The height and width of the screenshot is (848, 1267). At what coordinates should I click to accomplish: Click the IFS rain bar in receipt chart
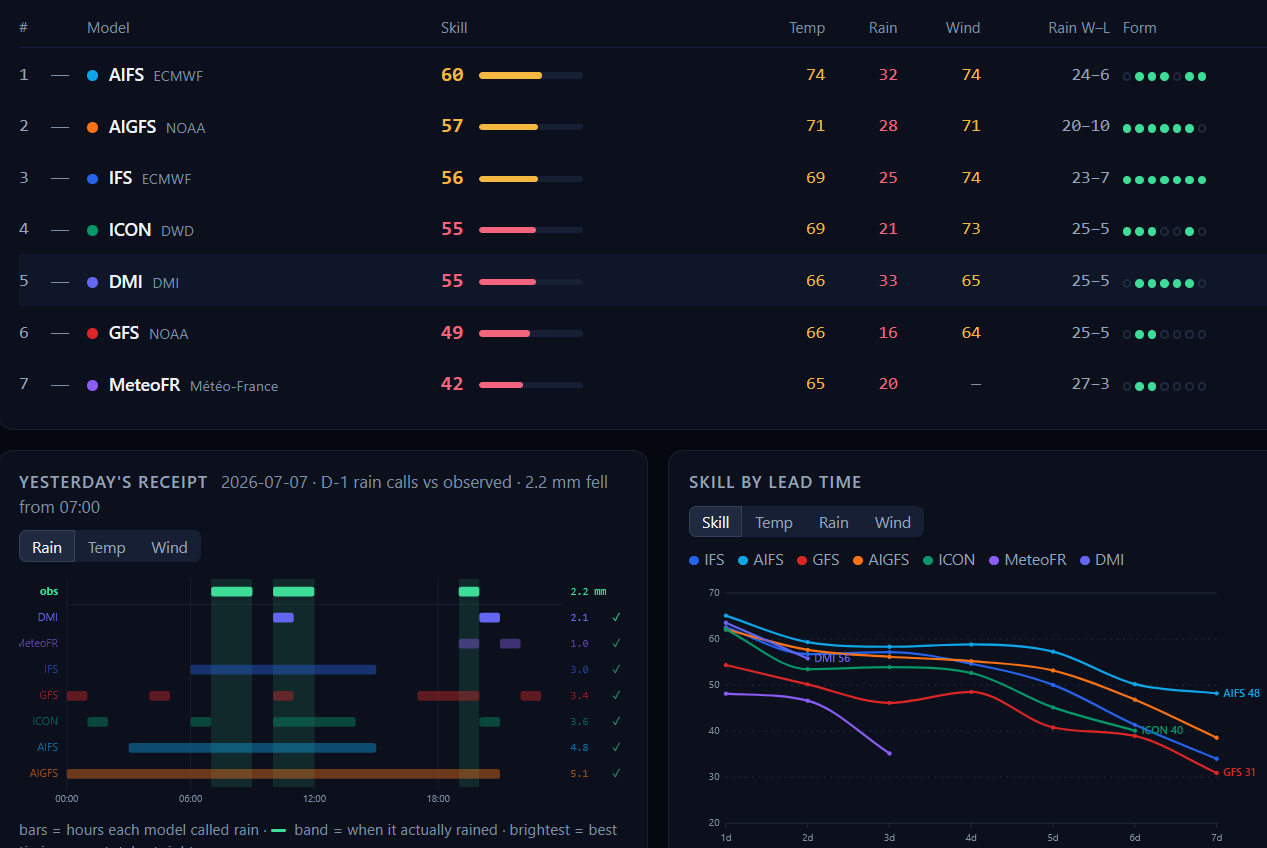pos(283,670)
